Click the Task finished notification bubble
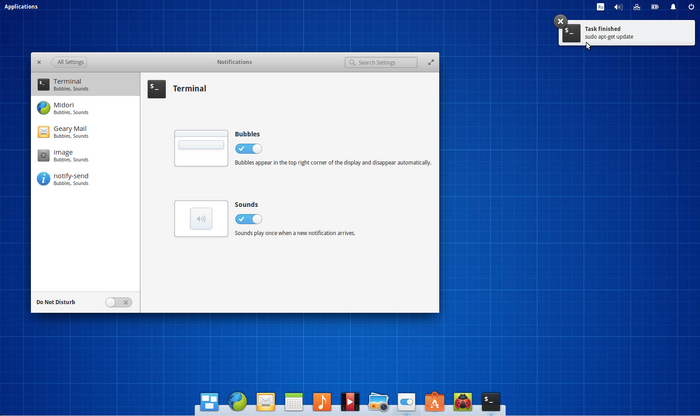 tap(630, 33)
